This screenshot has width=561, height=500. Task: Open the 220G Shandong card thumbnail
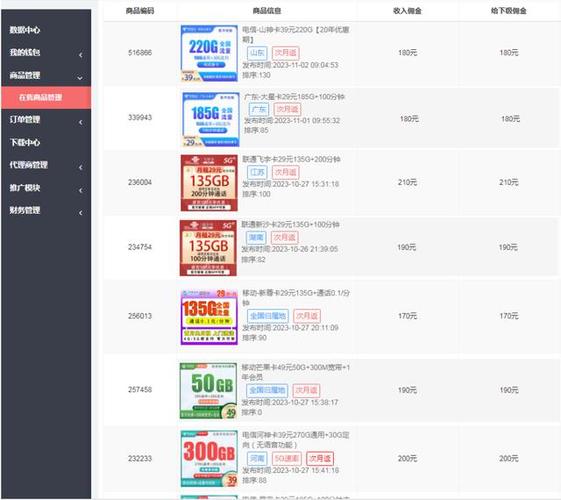tap(209, 53)
